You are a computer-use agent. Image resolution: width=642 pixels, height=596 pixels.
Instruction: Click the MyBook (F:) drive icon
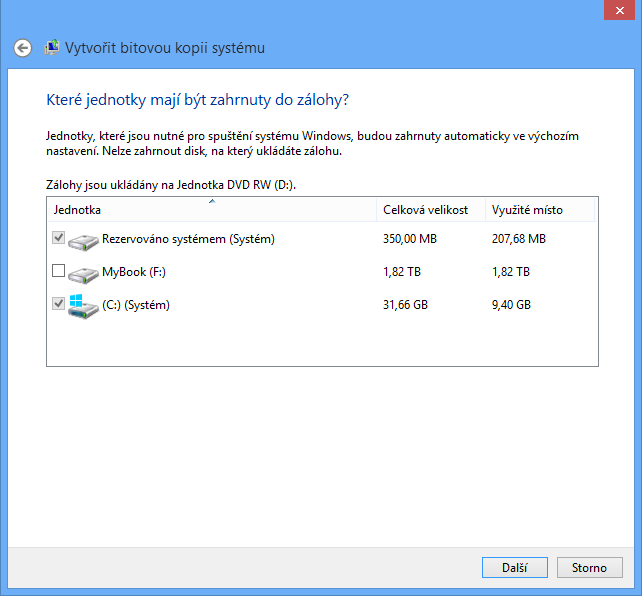pyautogui.click(x=84, y=272)
